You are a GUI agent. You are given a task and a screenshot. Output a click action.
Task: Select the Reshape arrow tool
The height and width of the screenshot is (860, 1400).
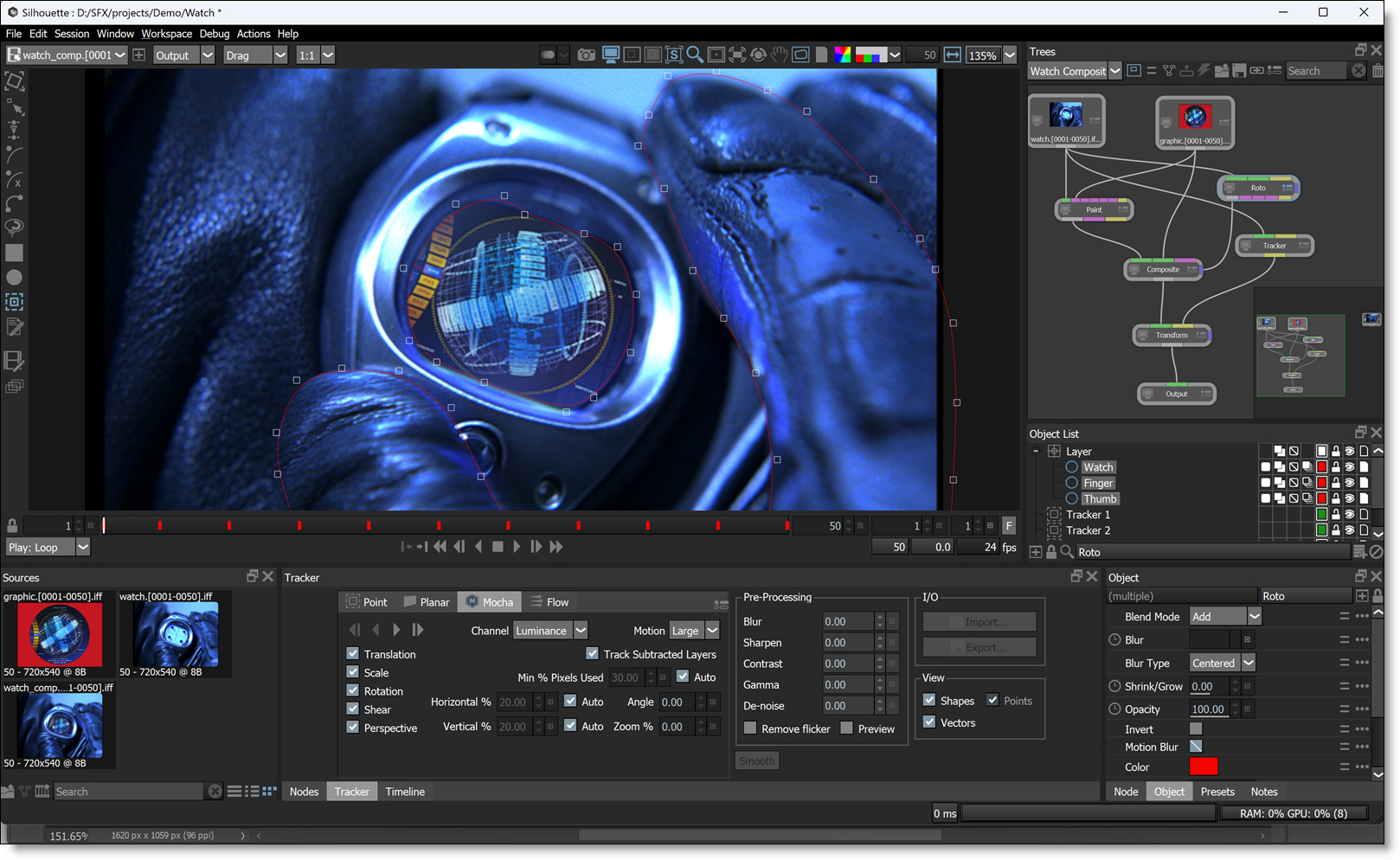15,106
